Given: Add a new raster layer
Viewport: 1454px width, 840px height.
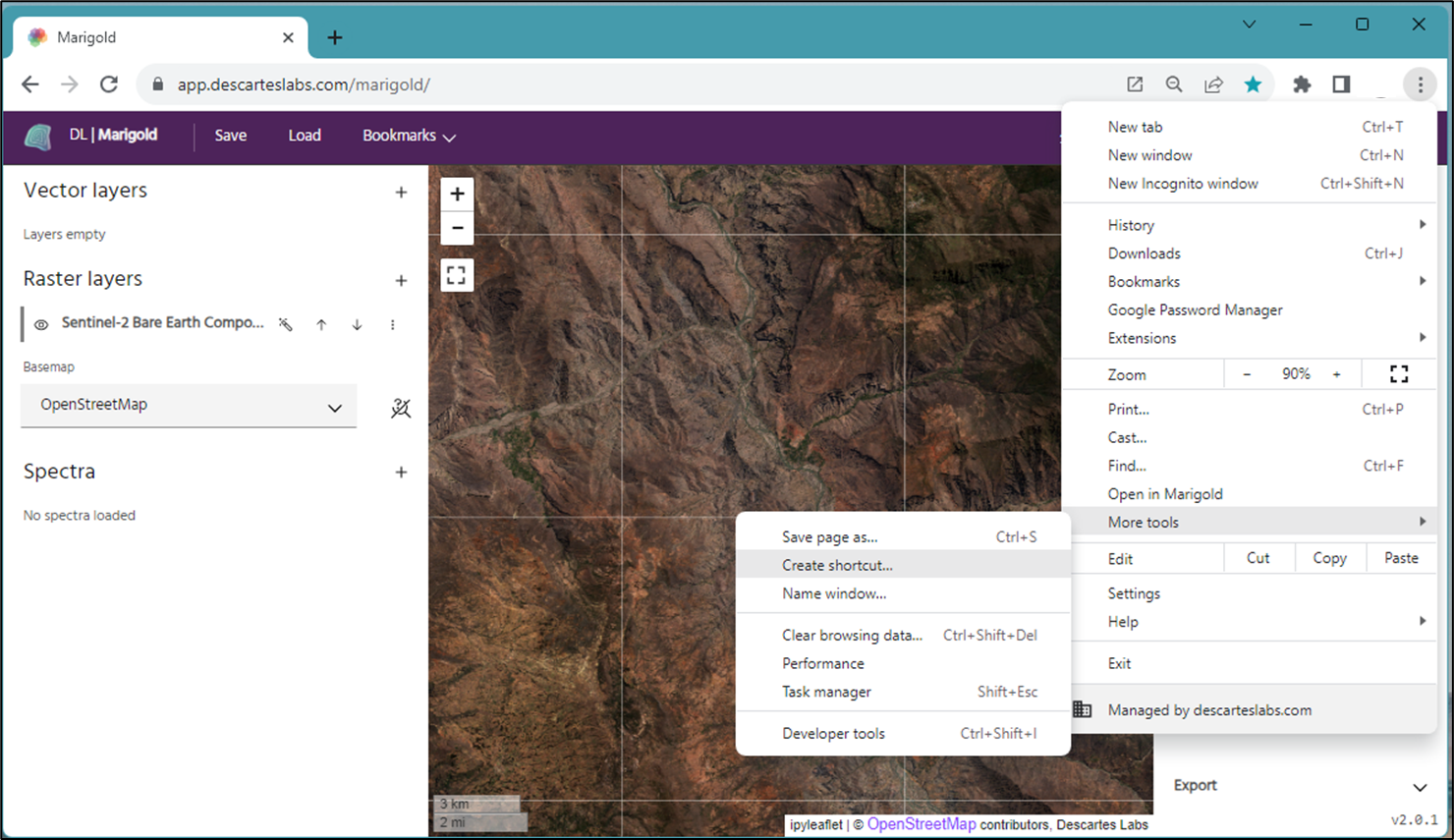Looking at the screenshot, I should [401, 281].
